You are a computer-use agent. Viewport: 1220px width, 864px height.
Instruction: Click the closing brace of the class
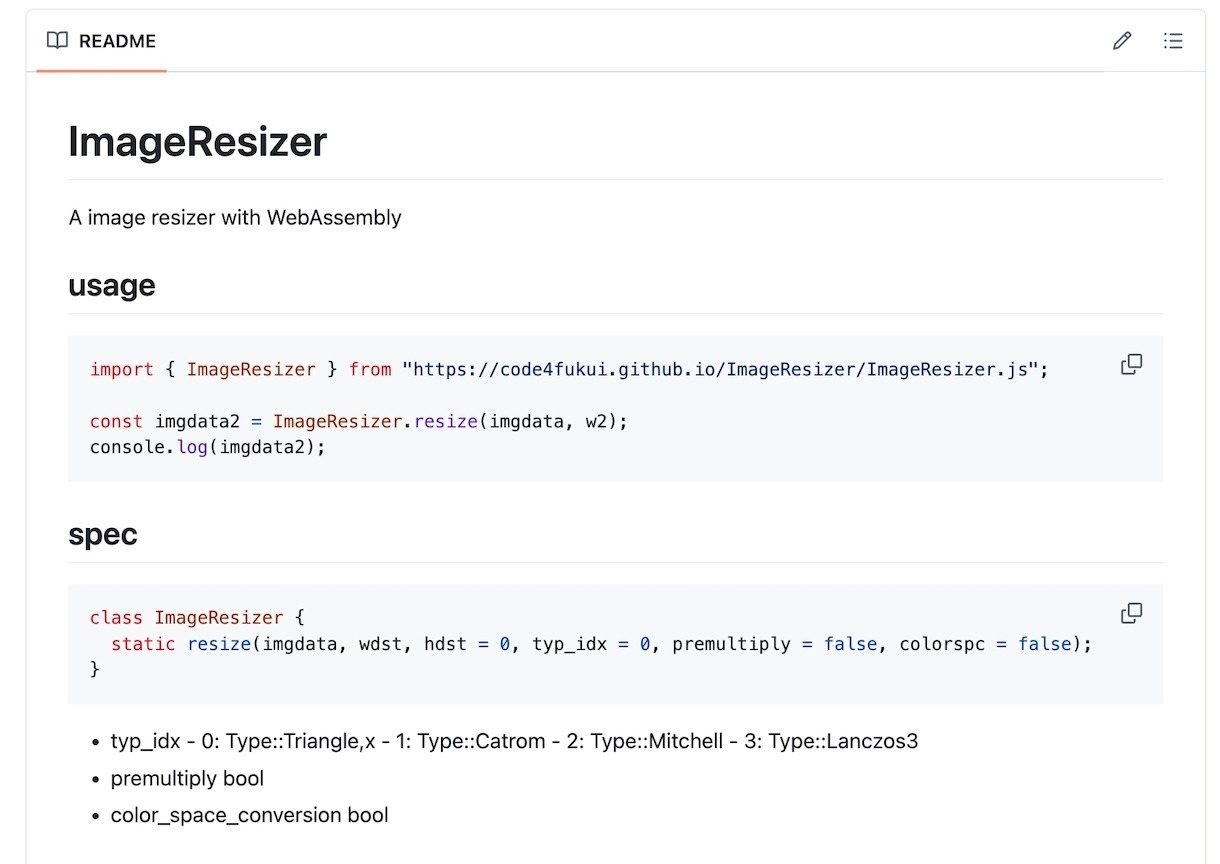pos(95,669)
